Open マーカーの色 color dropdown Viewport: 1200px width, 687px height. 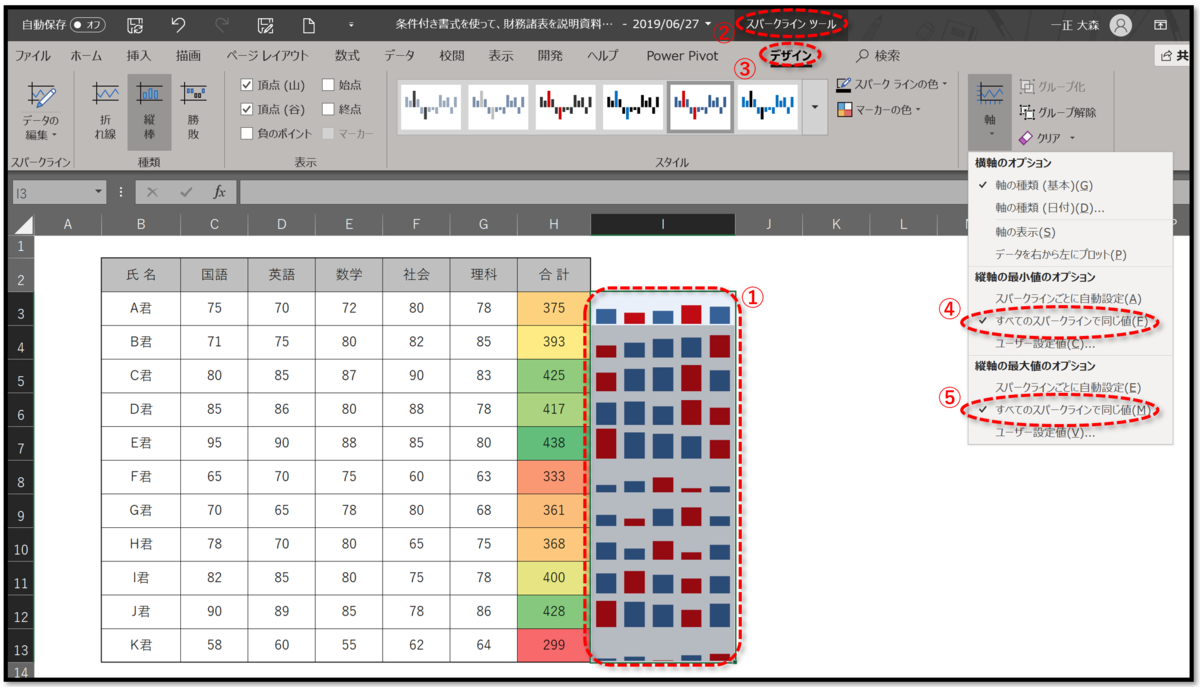[879, 109]
